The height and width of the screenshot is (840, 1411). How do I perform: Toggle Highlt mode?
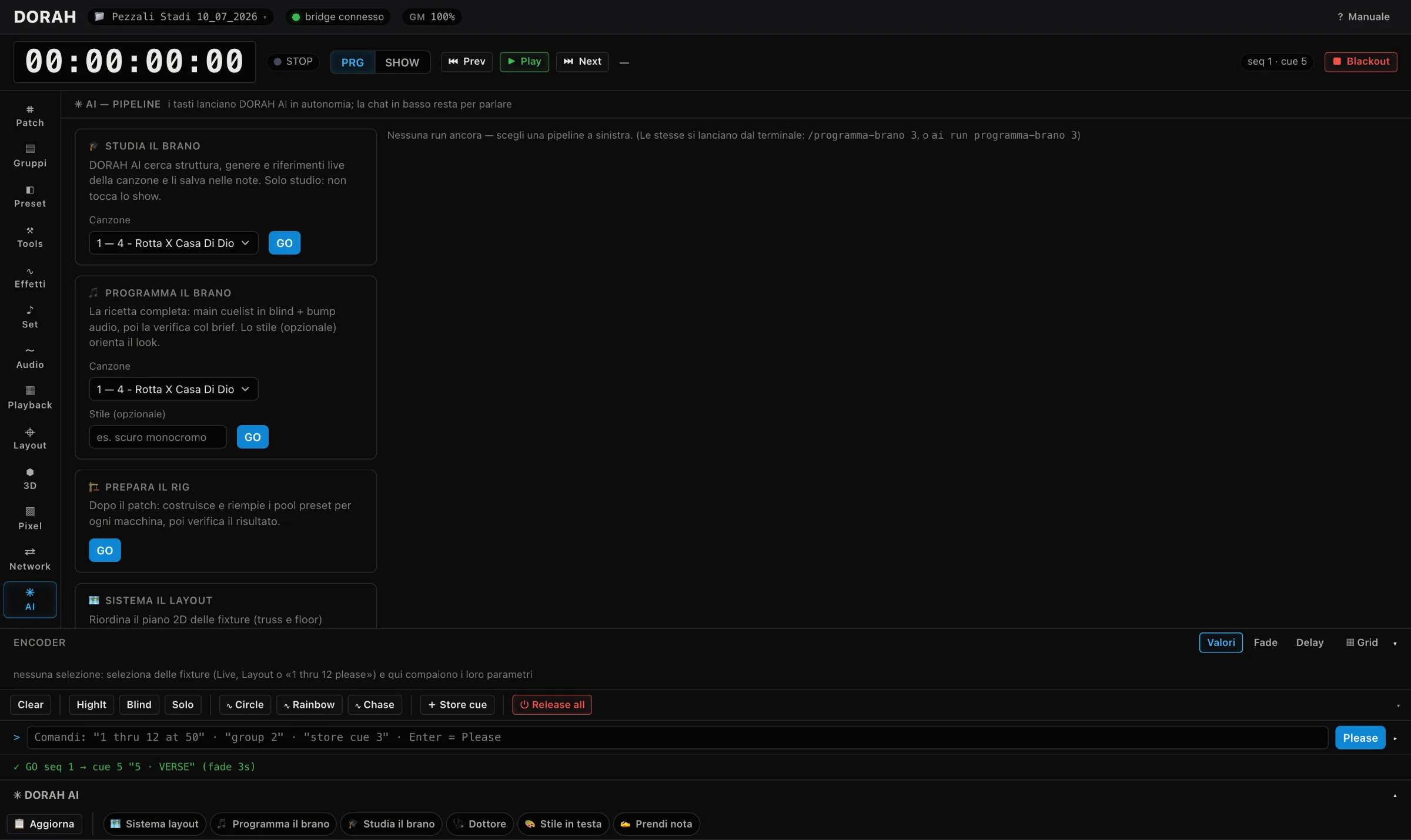pos(91,705)
